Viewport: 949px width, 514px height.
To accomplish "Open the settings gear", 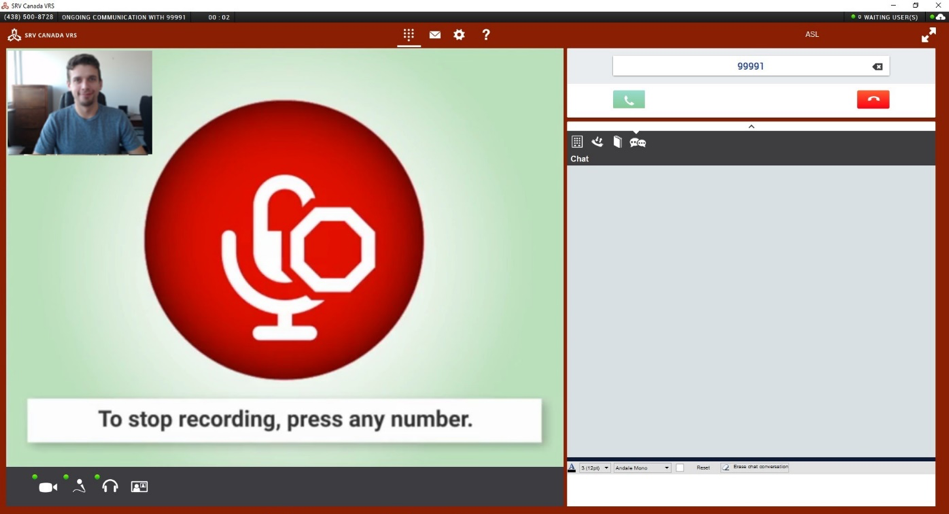I will (x=459, y=35).
